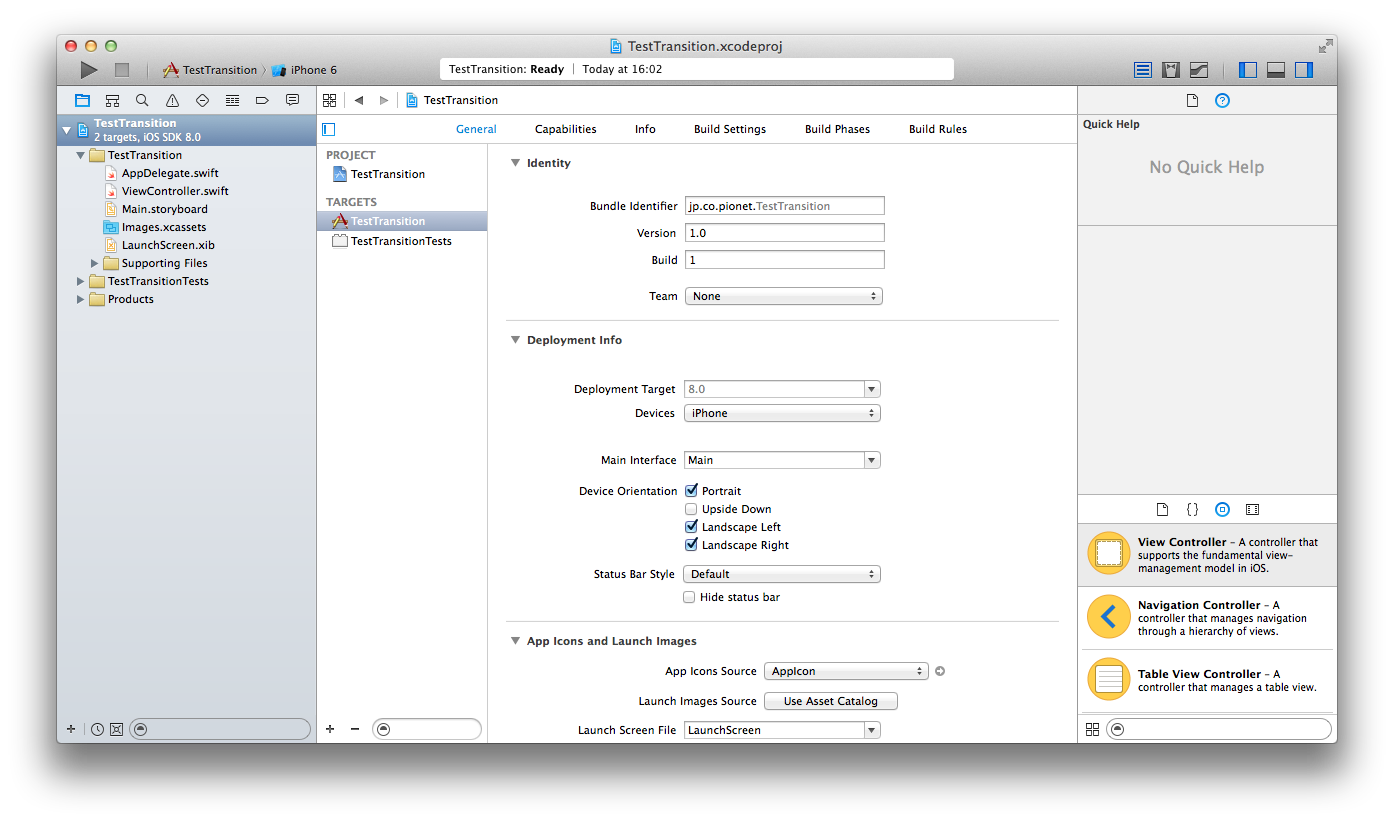
Task: Show the Code Snippet library
Action: 1192,509
